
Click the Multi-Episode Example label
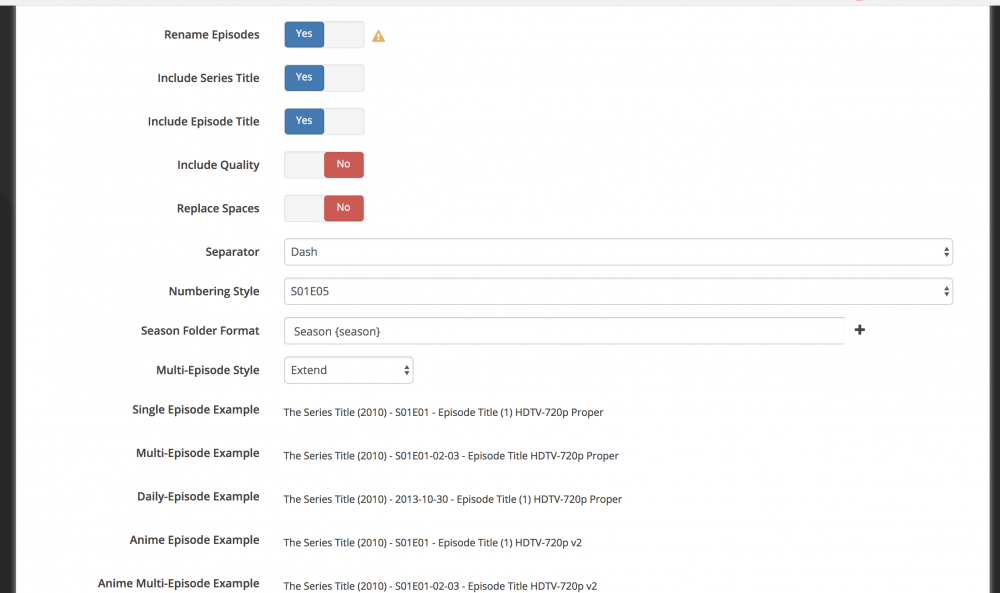198,453
